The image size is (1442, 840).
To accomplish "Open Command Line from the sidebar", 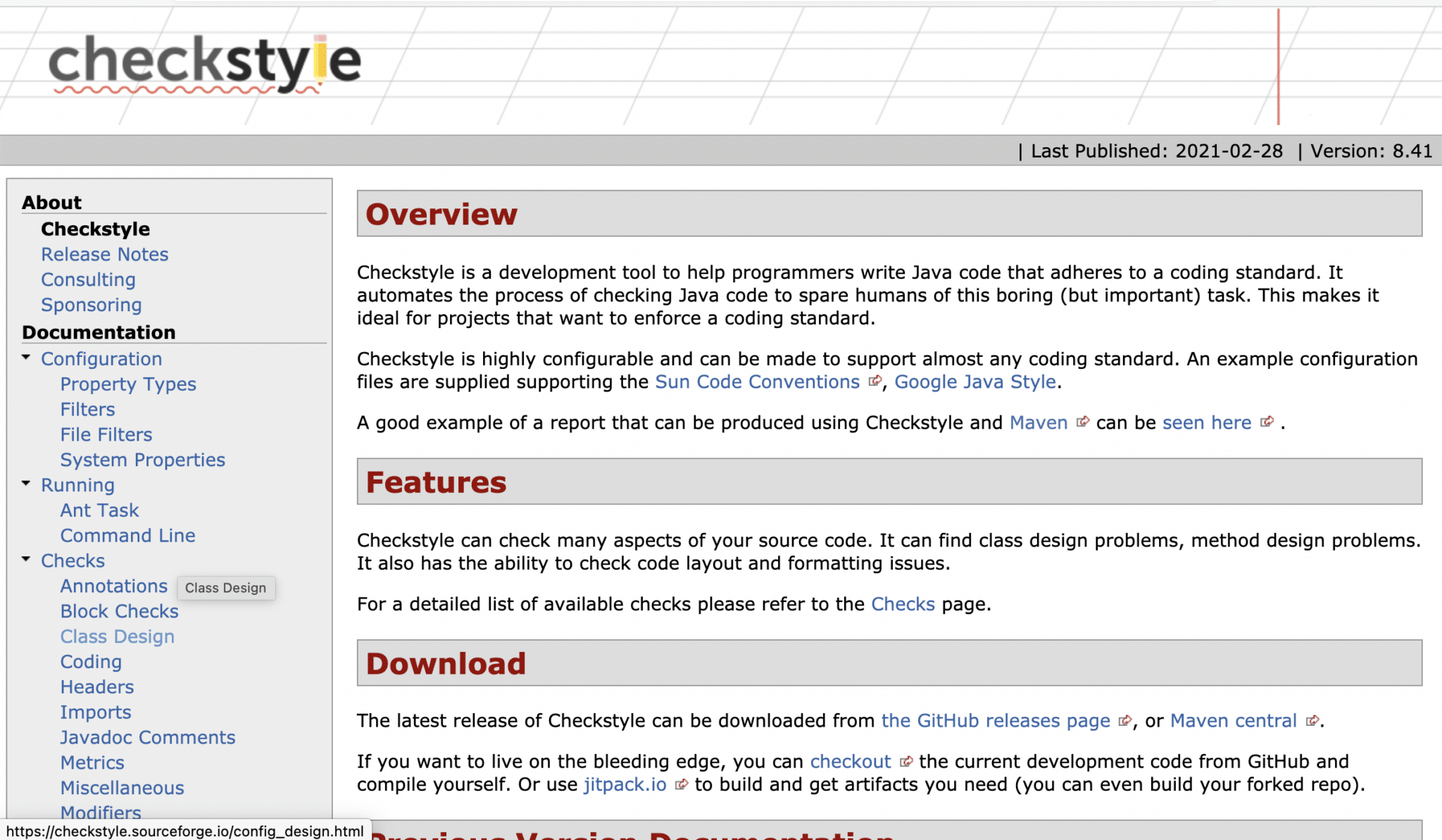I will pos(127,535).
